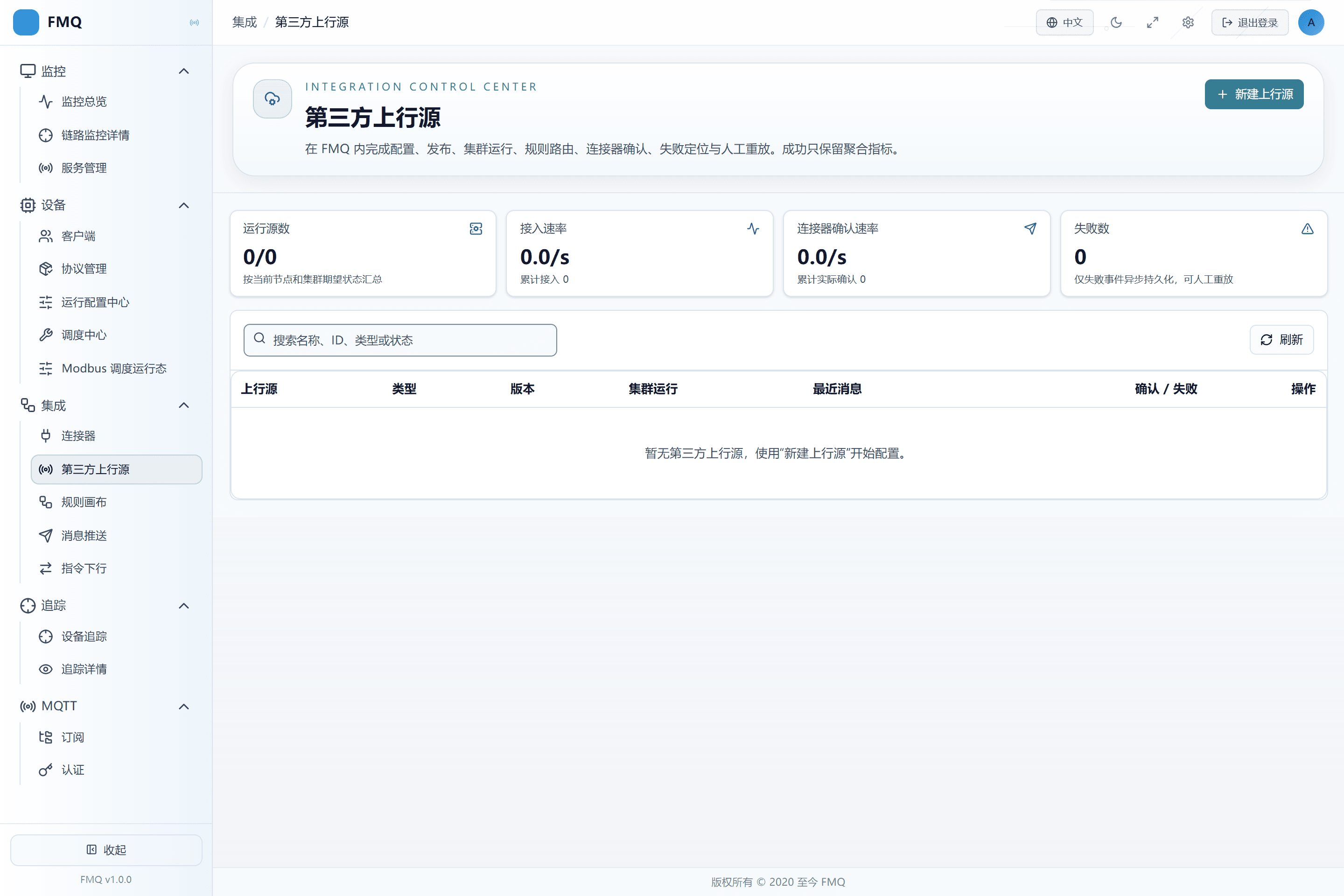Open 链路监控详情 page

pyautogui.click(x=117, y=135)
